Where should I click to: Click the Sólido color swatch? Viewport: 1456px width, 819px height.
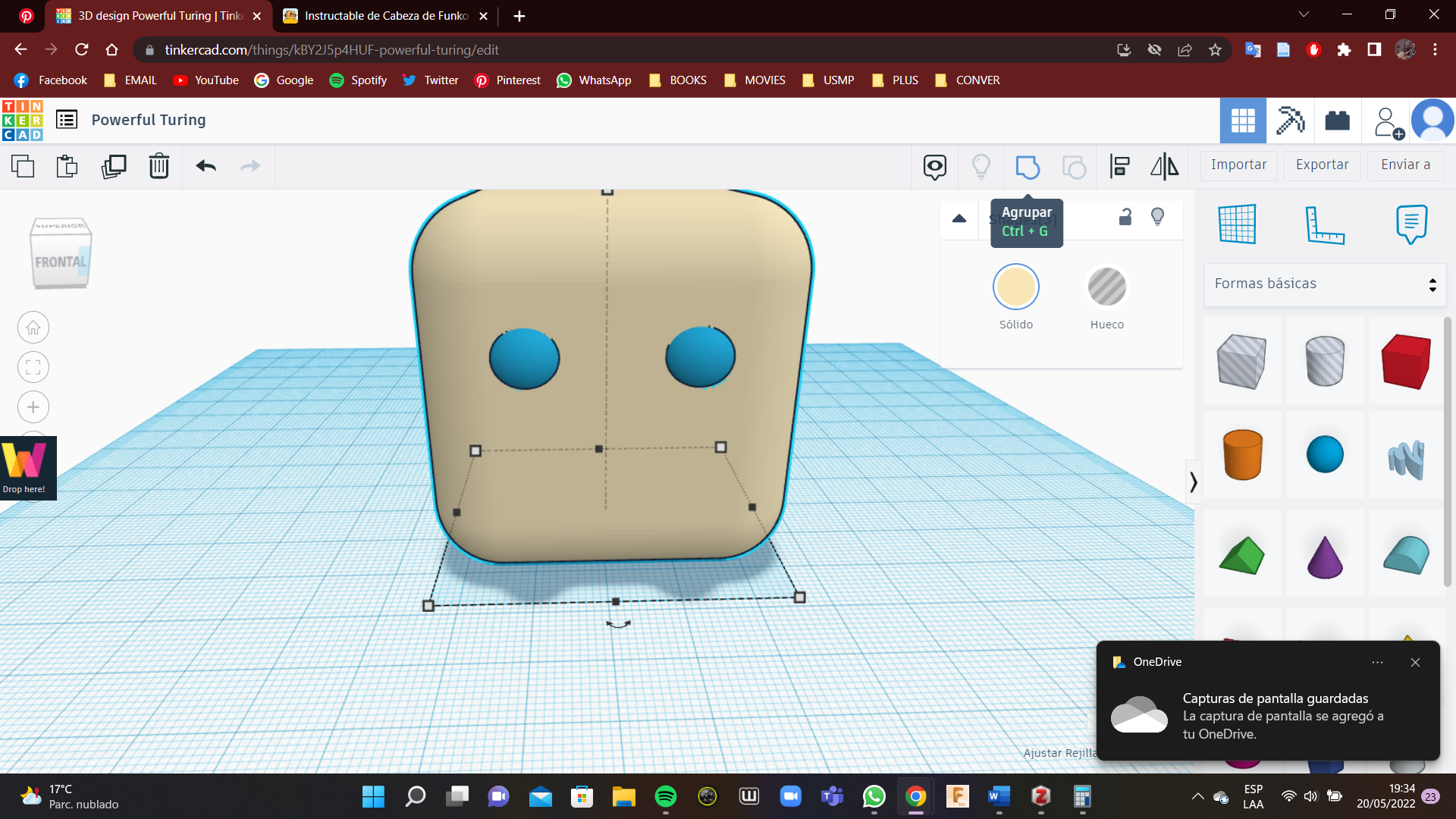1015,287
